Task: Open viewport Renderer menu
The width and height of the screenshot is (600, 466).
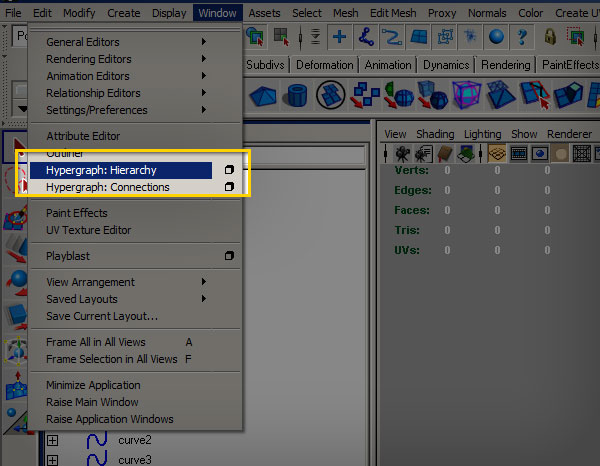Action: pyautogui.click(x=569, y=134)
